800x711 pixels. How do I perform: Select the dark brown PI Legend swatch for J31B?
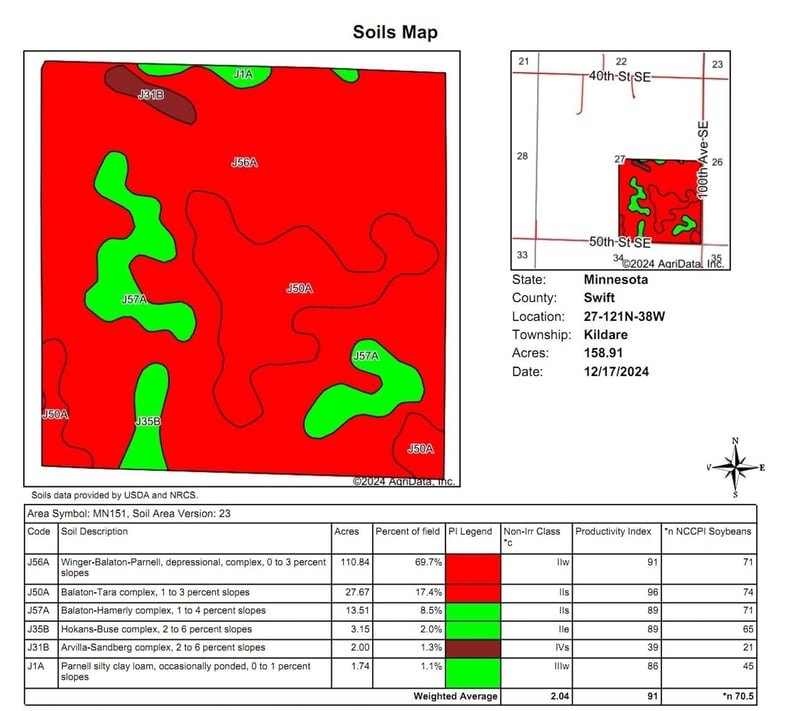[x=473, y=648]
